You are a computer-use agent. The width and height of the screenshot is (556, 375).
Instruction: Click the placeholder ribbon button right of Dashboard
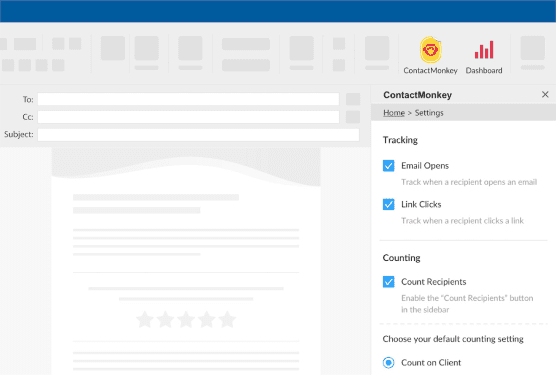[x=533, y=48]
